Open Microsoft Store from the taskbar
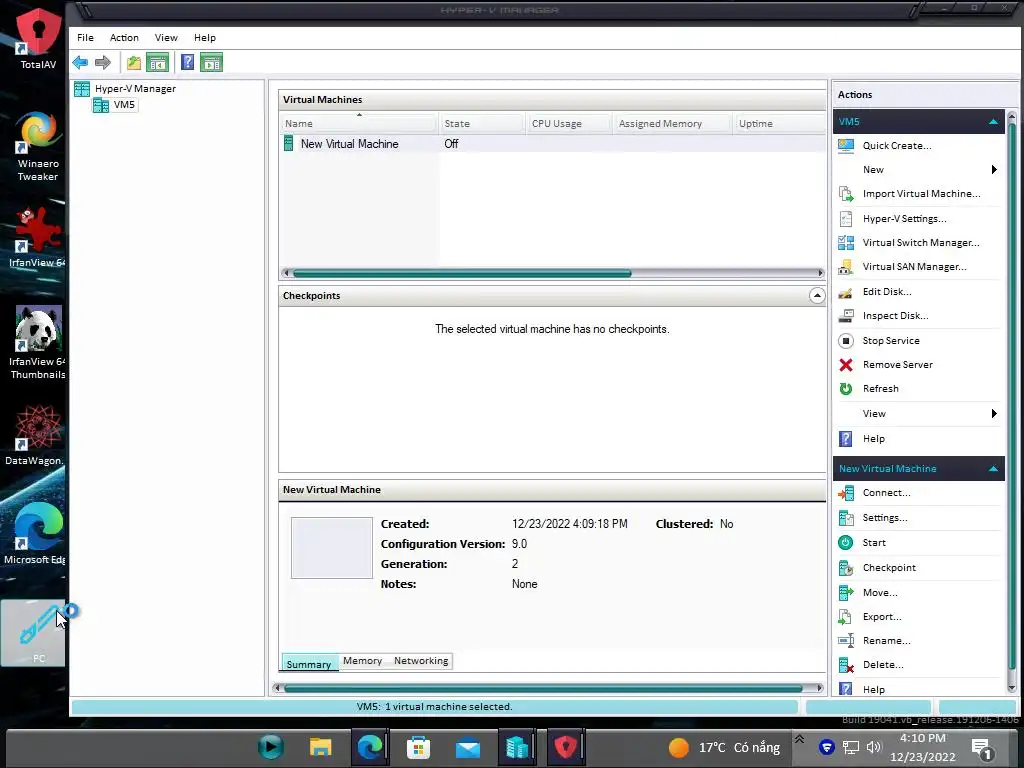This screenshot has width=1024, height=768. 418,747
